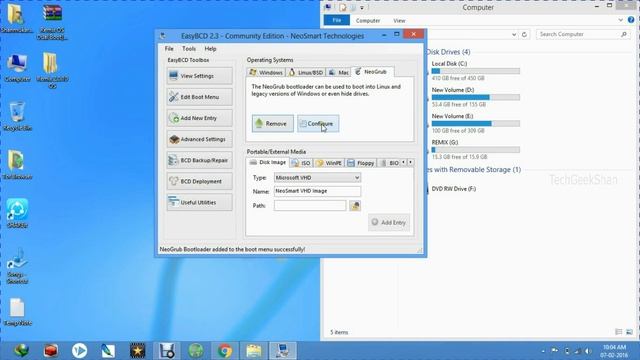Switch to EasyBCD from the taskbar
This screenshot has width=640, height=360.
(x=283, y=351)
